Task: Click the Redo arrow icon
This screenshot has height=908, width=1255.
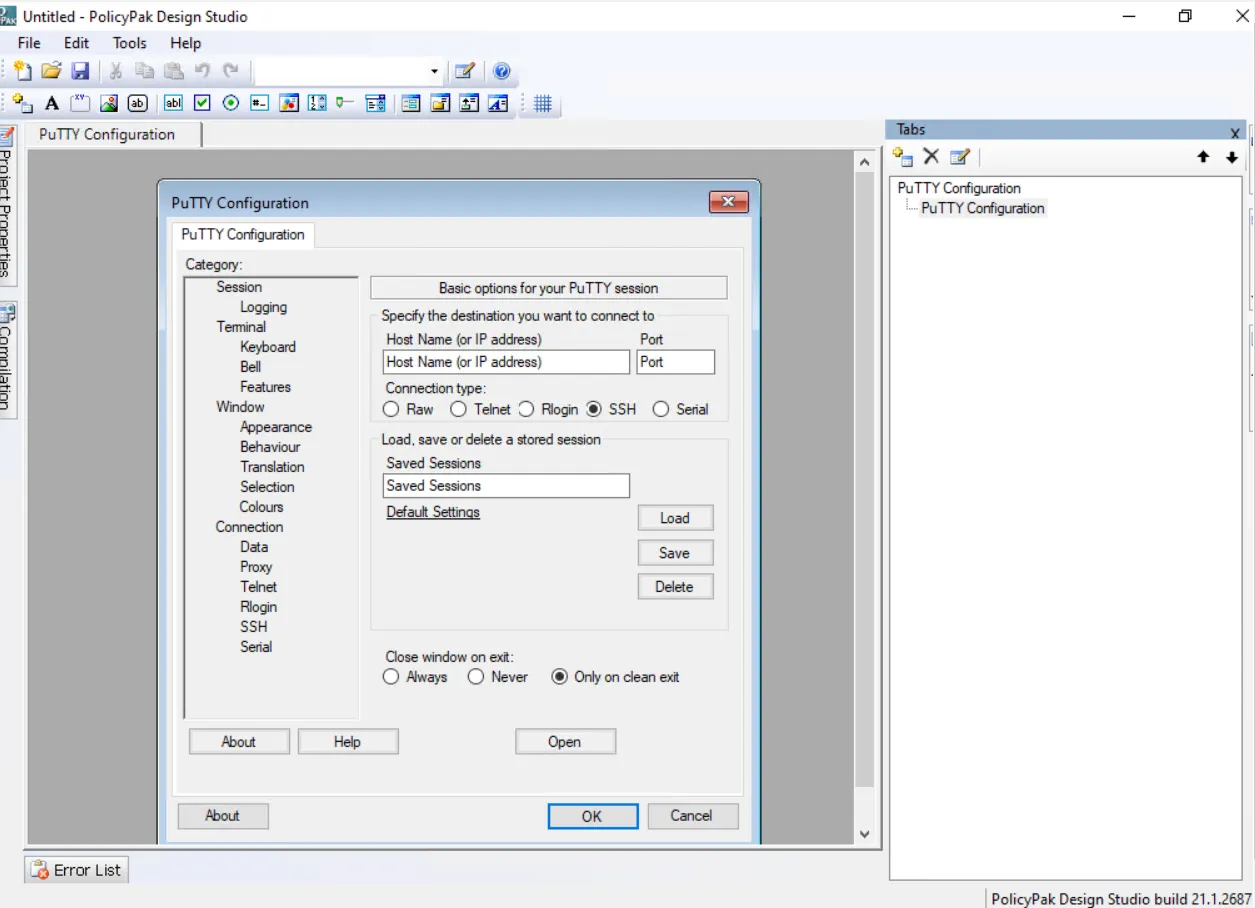Action: click(231, 71)
